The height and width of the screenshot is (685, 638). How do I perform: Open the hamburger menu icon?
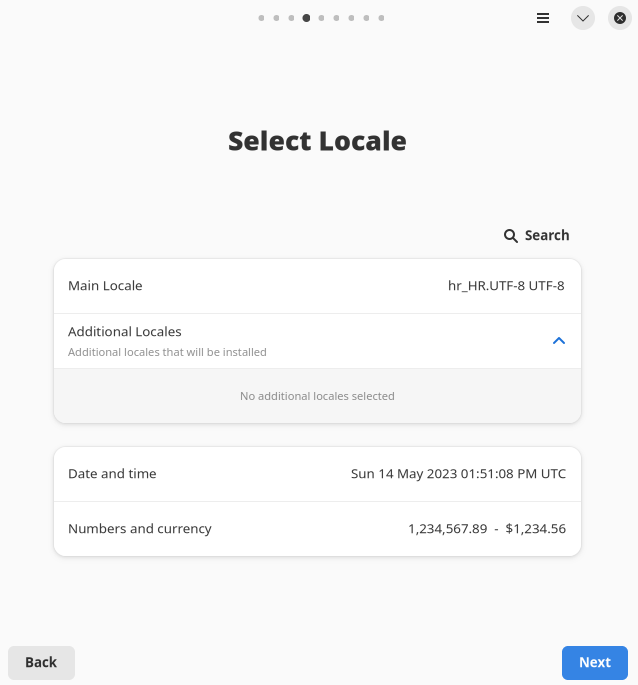[543, 18]
